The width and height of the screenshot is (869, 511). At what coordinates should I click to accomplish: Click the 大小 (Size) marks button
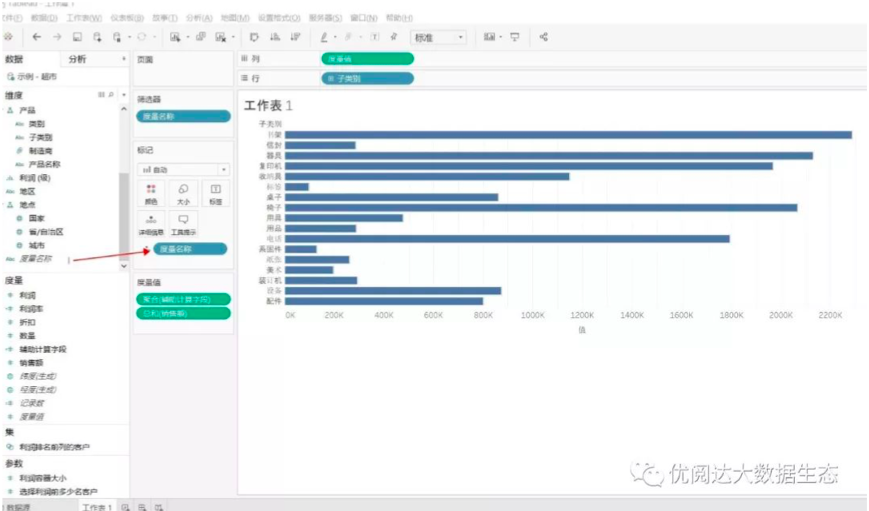point(183,193)
